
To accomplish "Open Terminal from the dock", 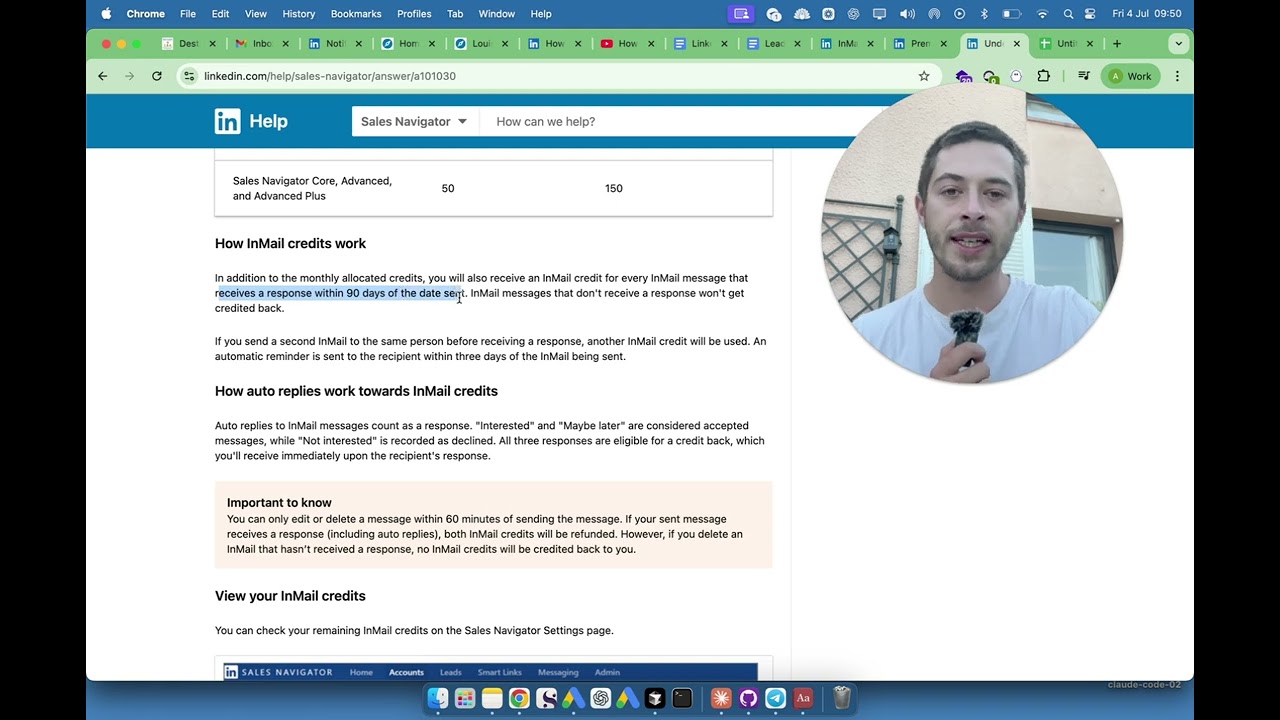I will tap(682, 698).
